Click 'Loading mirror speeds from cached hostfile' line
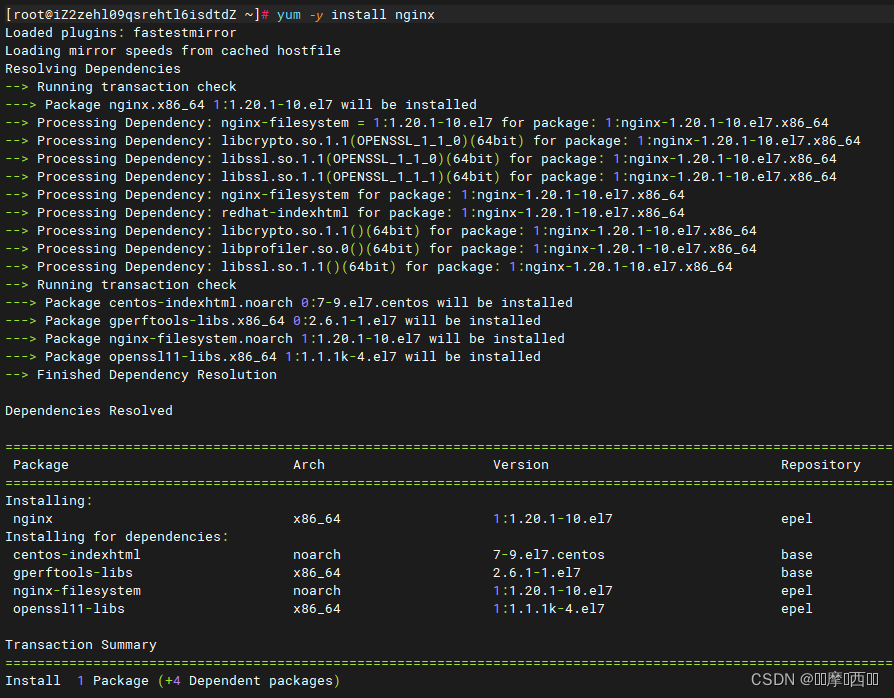This screenshot has width=894, height=698. pyautogui.click(x=173, y=51)
